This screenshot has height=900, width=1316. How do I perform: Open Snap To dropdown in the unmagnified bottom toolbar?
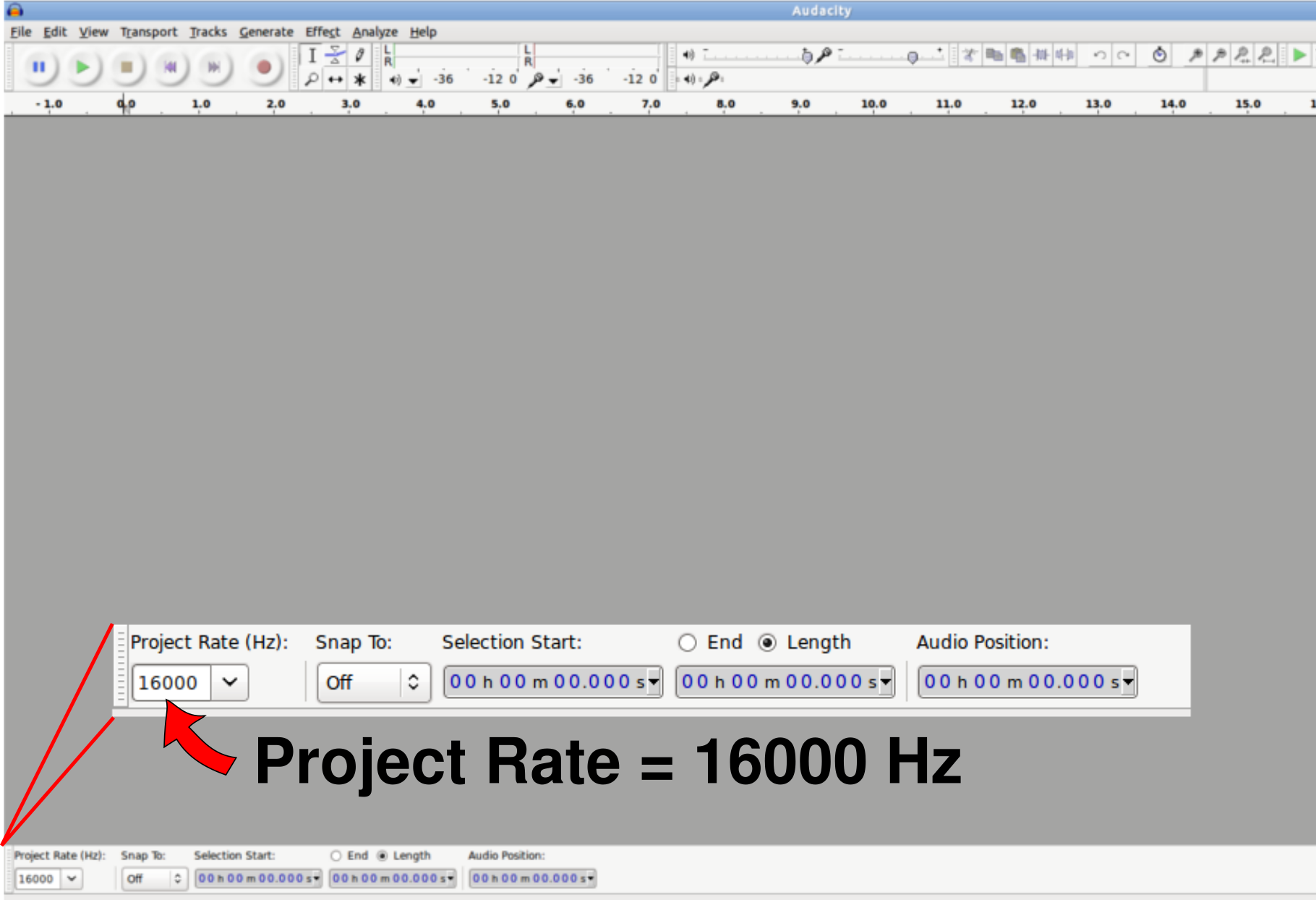[178, 878]
